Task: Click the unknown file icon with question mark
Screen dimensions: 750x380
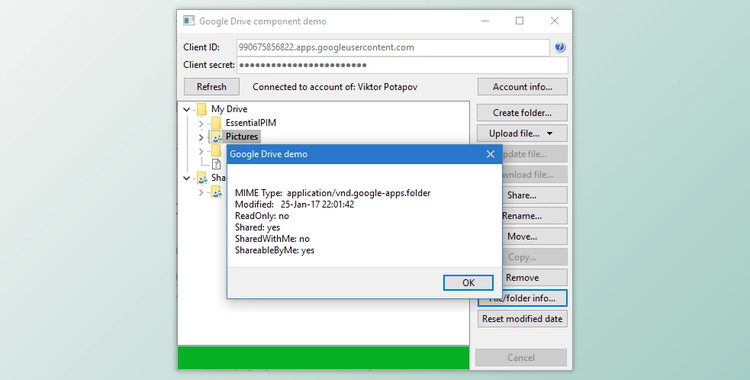Action: [216, 165]
